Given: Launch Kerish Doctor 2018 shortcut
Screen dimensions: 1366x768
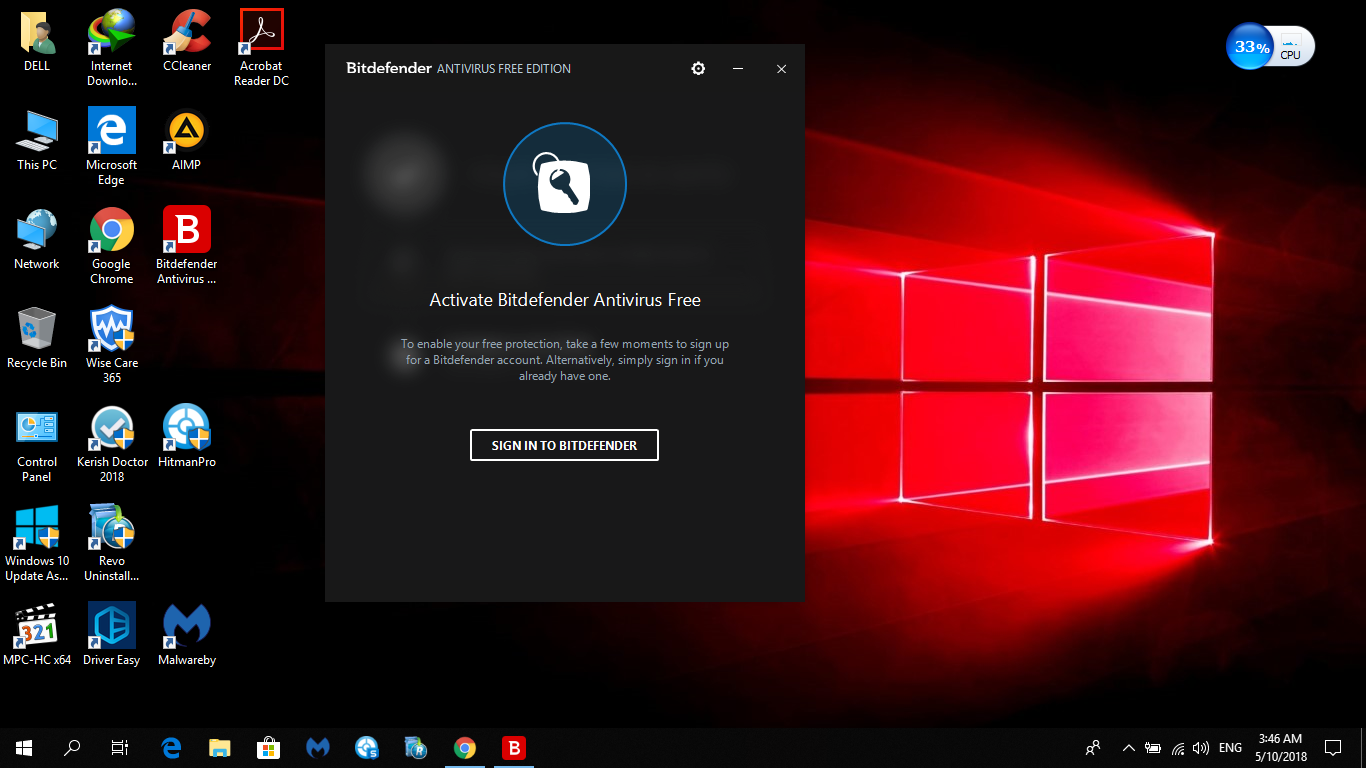Looking at the screenshot, I should (x=112, y=444).
